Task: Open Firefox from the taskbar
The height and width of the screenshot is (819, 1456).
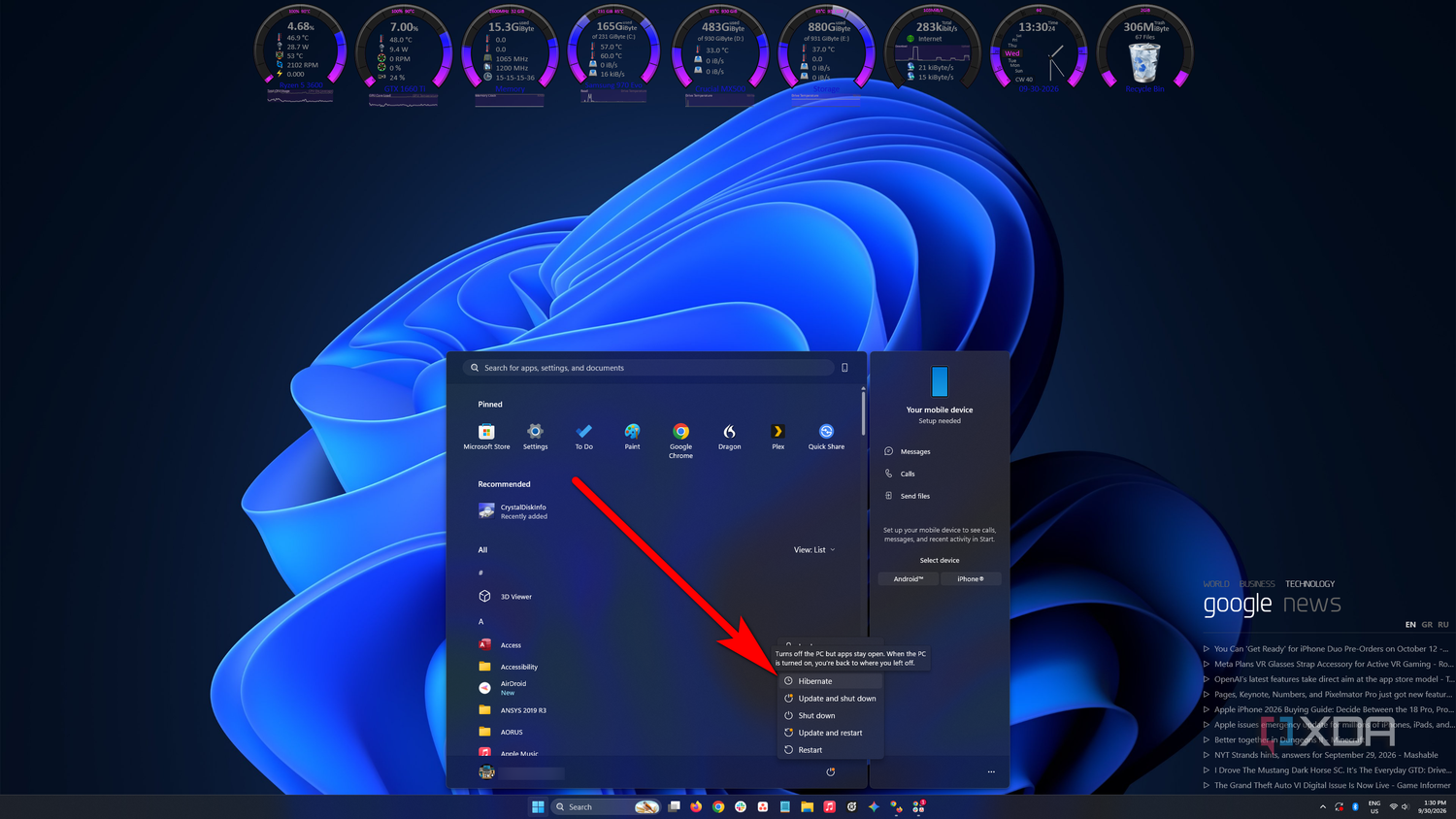Action: [x=696, y=806]
